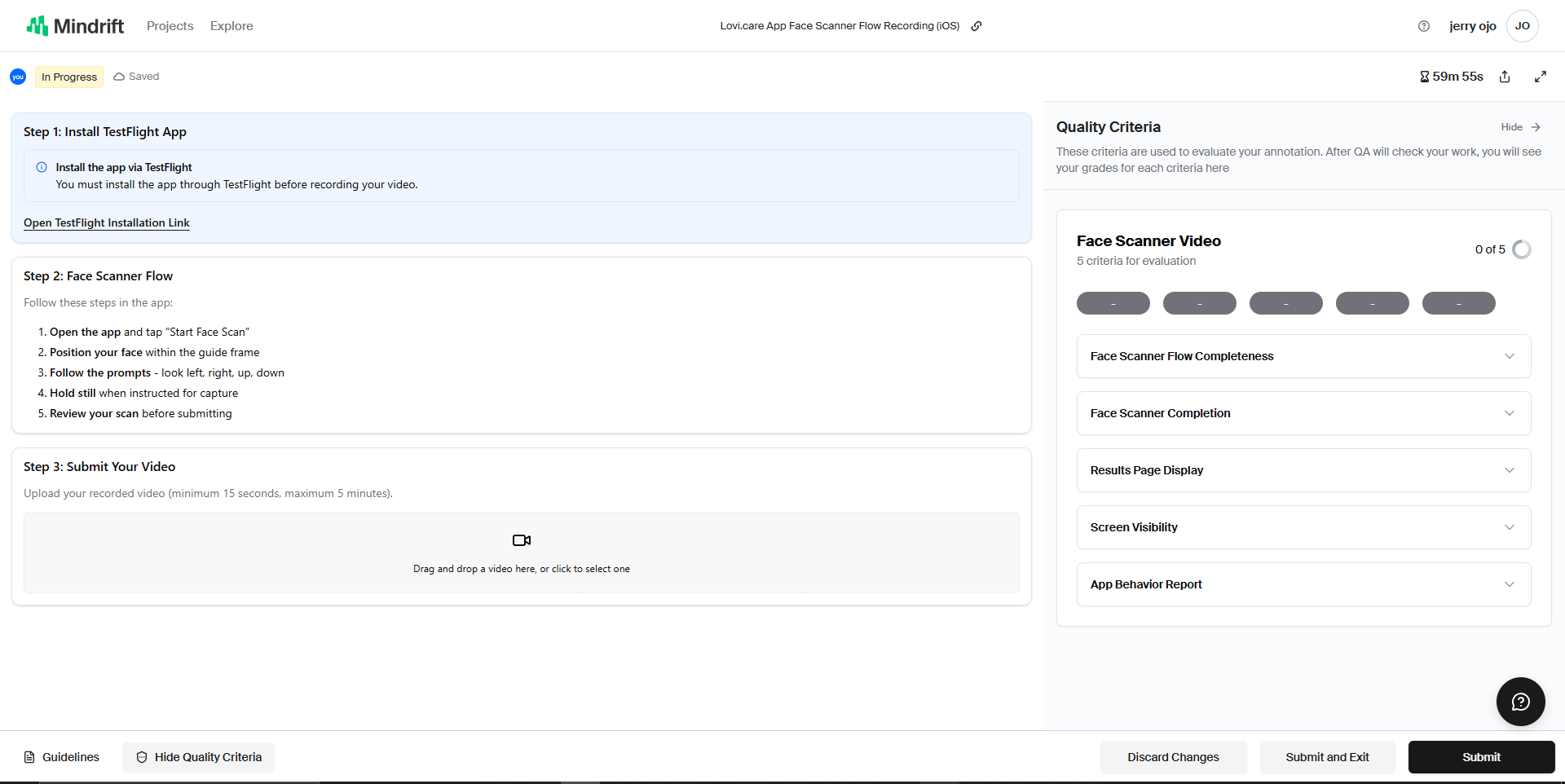The width and height of the screenshot is (1565, 784).
Task: Click the video drag and drop upload area
Action: [522, 553]
